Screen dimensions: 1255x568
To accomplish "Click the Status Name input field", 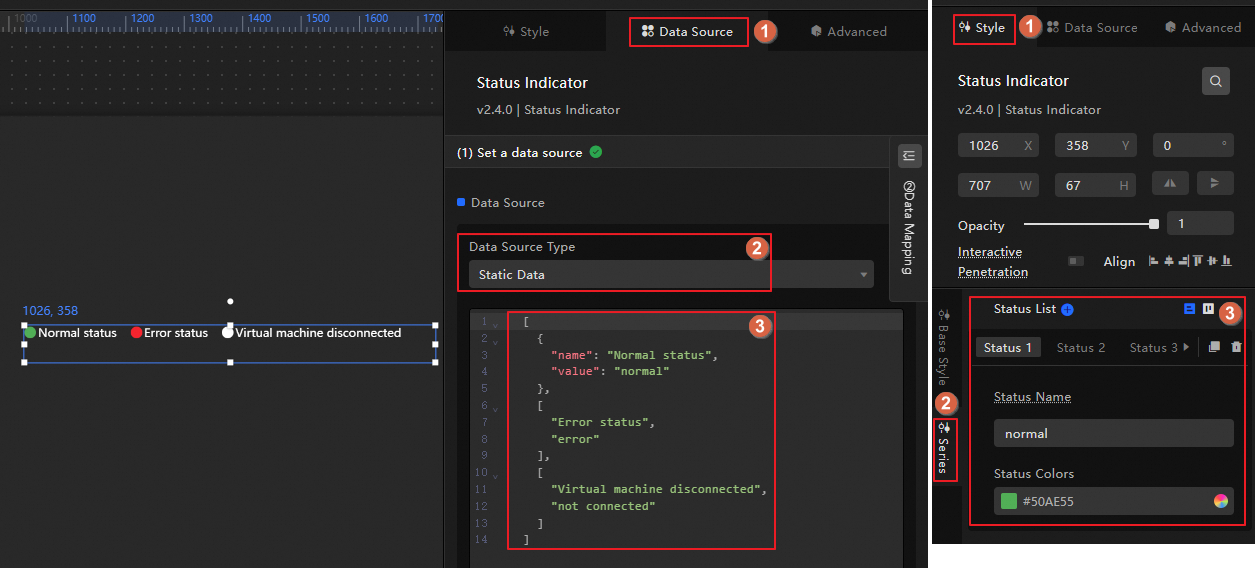I will tap(1113, 433).
